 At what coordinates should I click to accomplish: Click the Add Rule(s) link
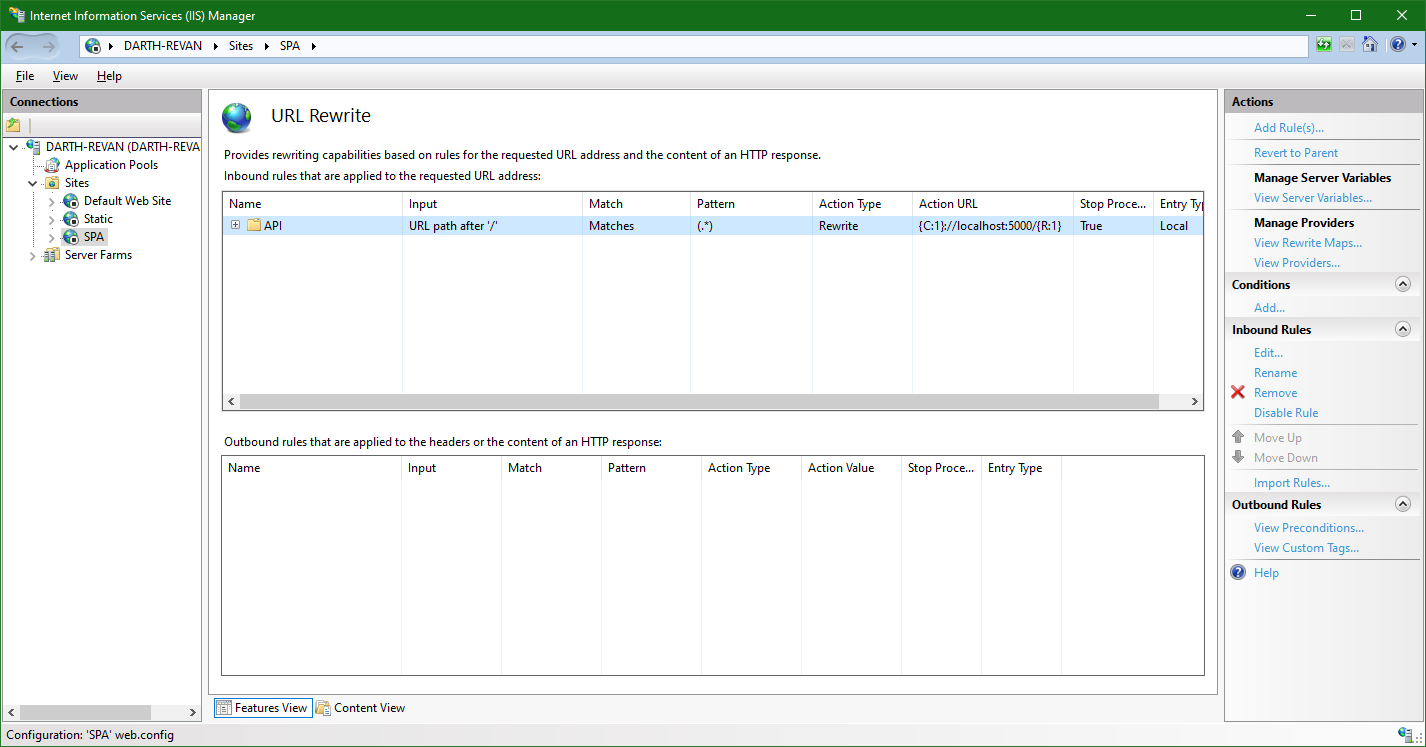1290,127
